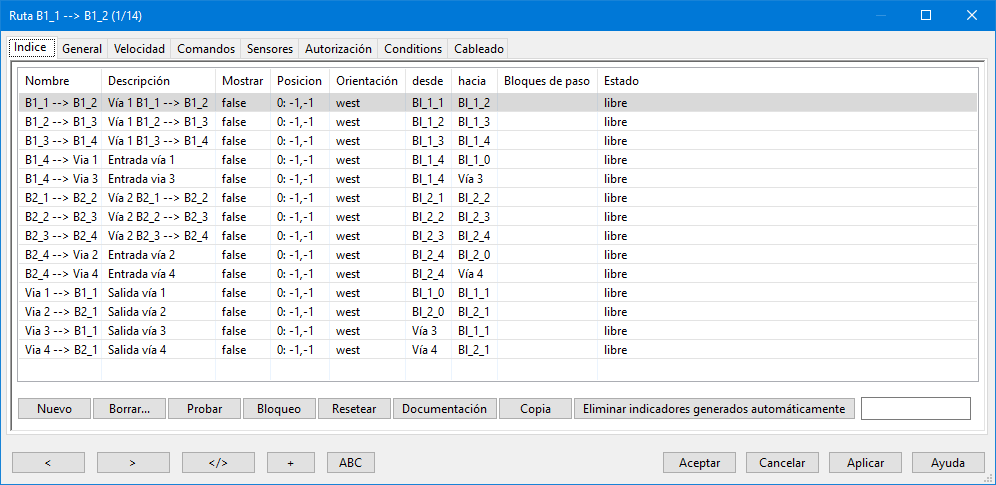Go to previous route with the < button
996x485 pixels.
coord(48,463)
